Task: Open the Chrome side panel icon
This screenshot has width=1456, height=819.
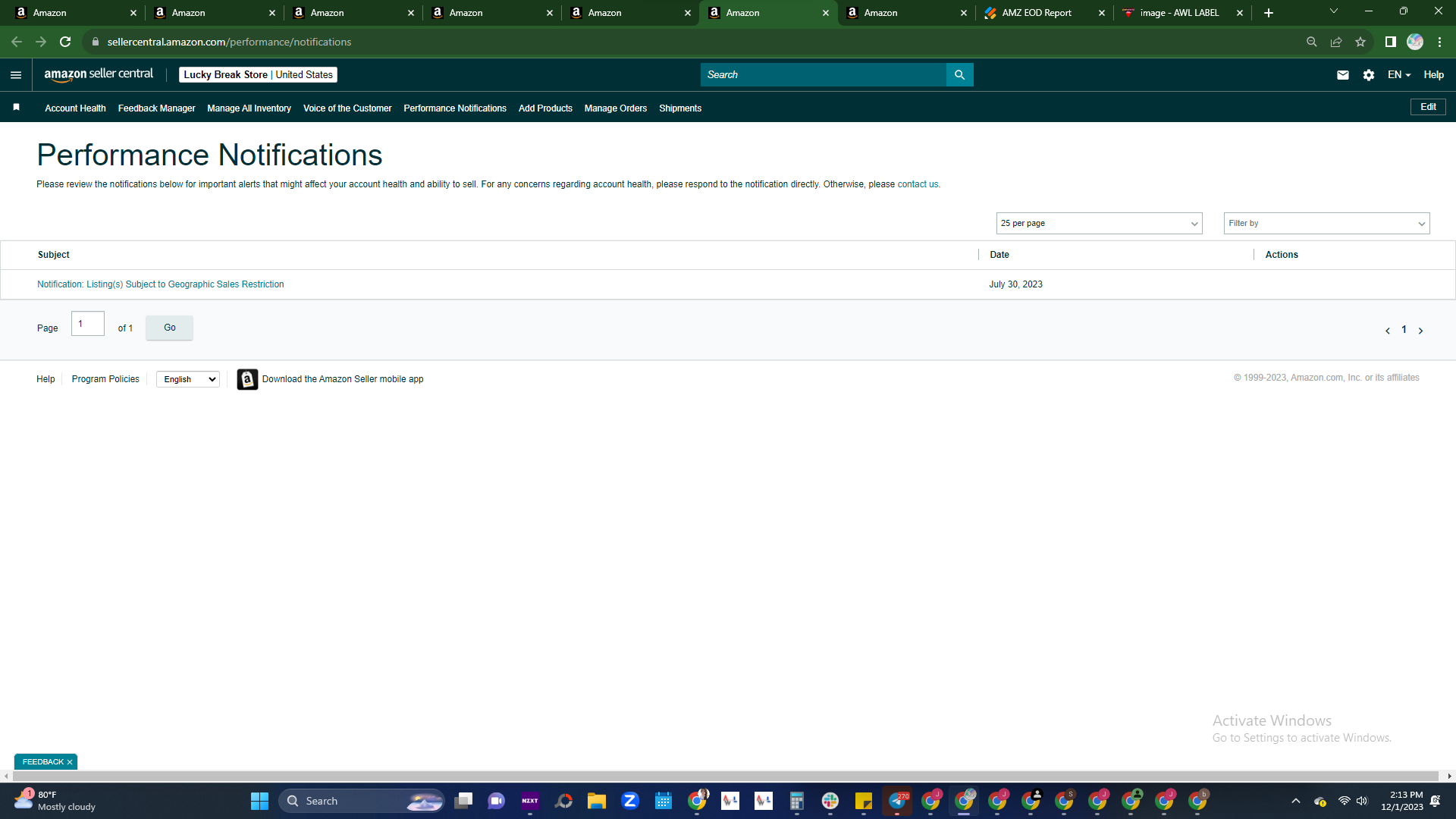Action: click(1391, 42)
